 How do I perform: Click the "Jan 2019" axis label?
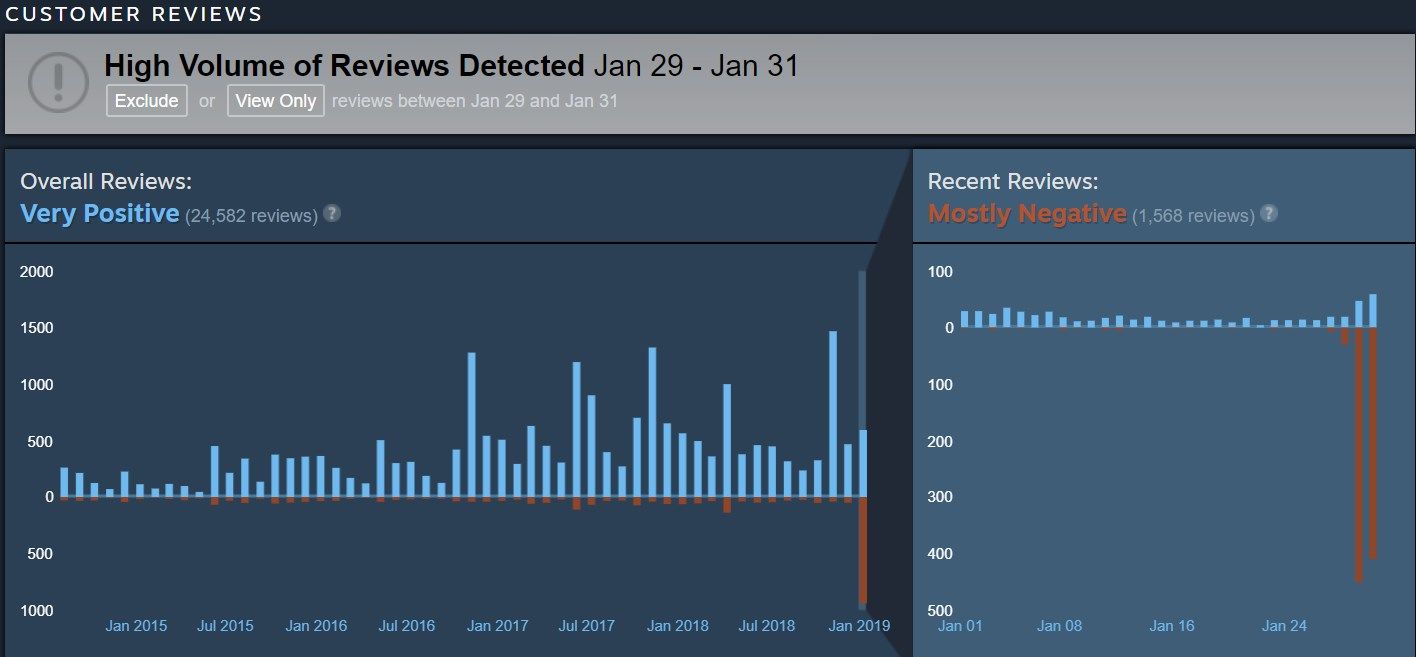point(859,626)
